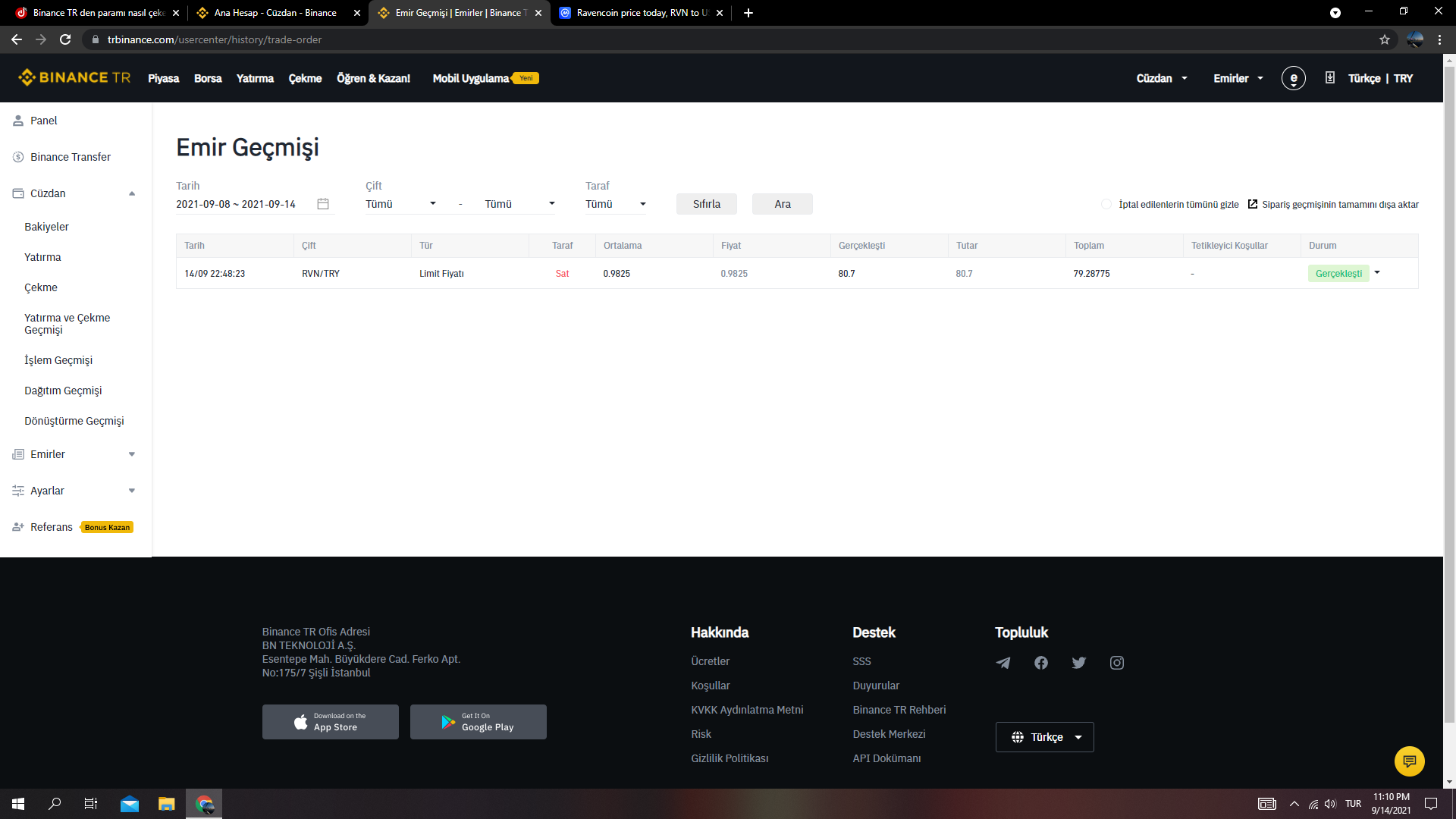The height and width of the screenshot is (819, 1456).
Task: Open the Borsa menu item
Action: [x=207, y=78]
